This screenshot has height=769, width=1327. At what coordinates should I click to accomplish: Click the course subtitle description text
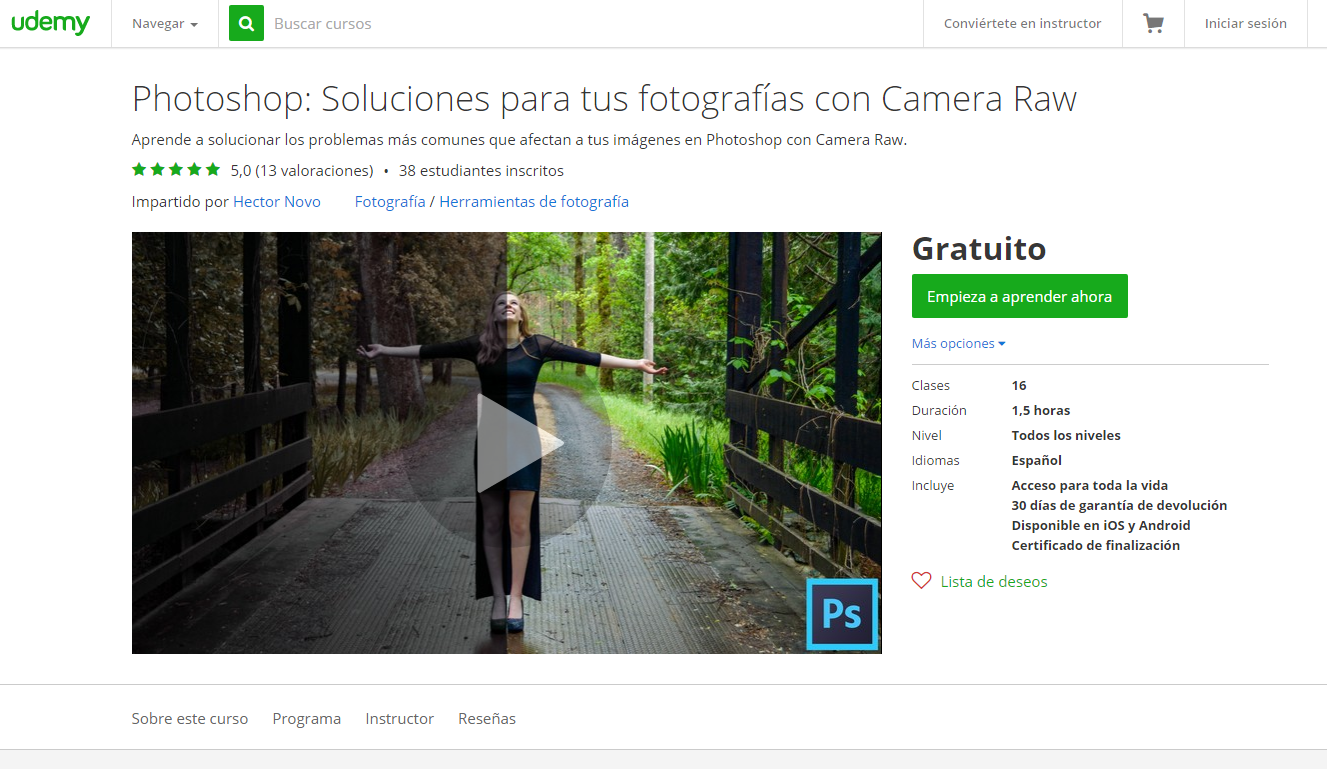(519, 139)
